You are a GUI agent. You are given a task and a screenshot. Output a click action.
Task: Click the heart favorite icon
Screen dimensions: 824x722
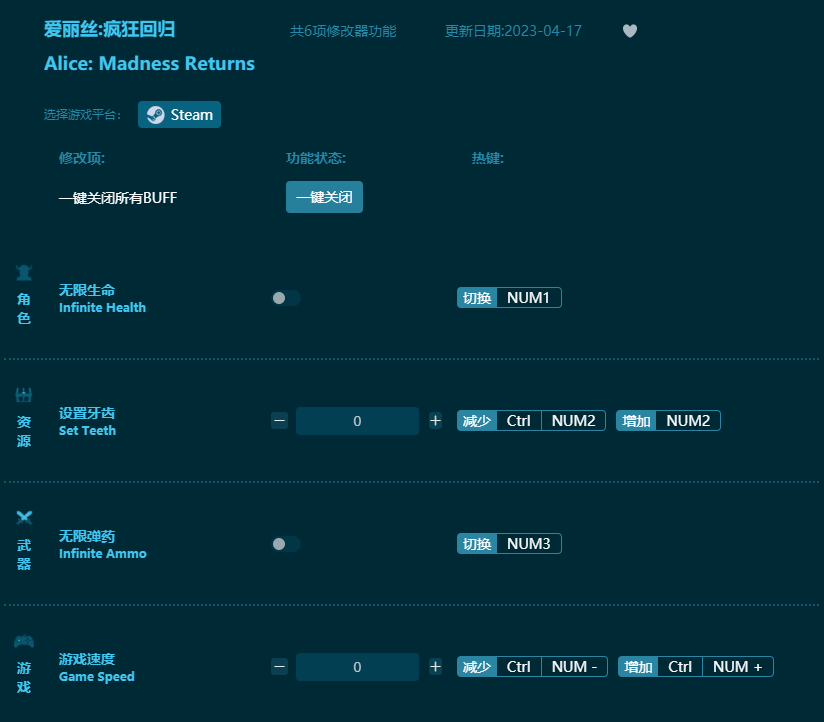coord(629,31)
